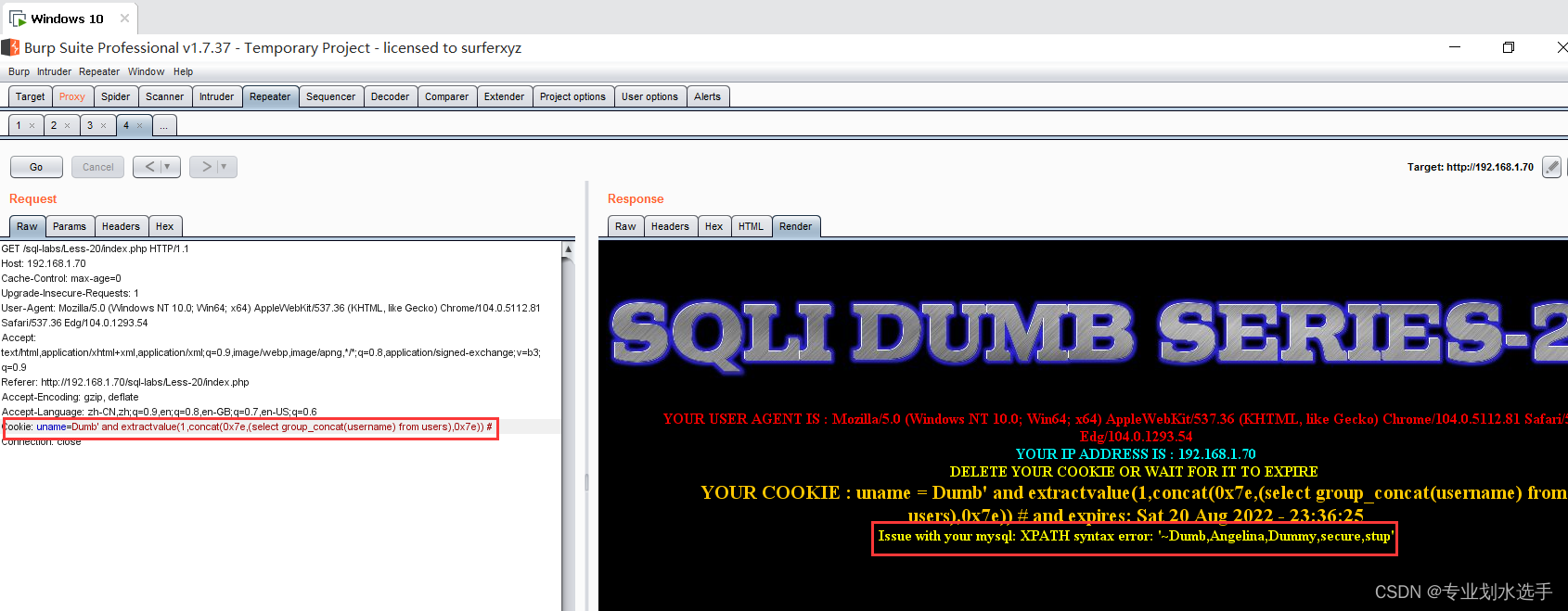Open the Repeater menu in menu bar
Image resolution: width=1568 pixels, height=611 pixels.
coord(99,71)
